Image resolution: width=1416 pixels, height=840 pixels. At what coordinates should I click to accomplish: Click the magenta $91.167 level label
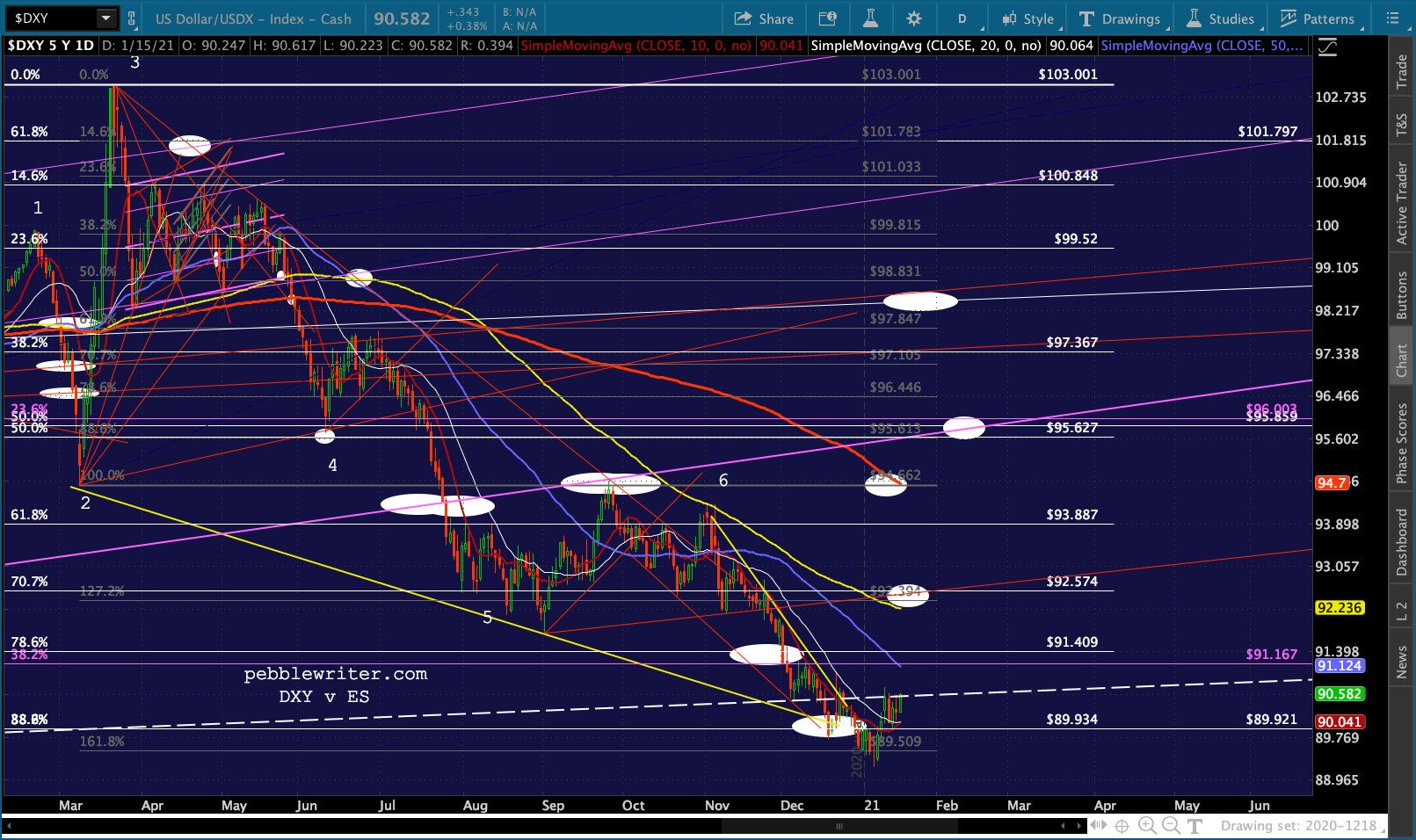coord(1272,655)
